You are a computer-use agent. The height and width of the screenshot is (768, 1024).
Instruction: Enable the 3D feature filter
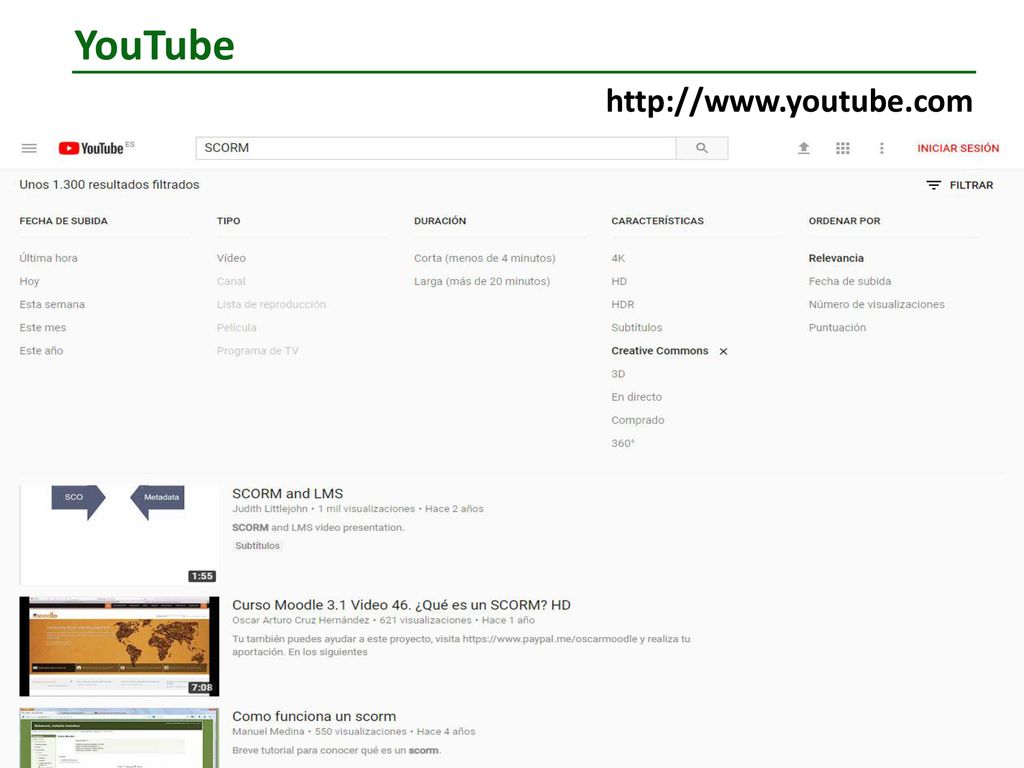coord(618,374)
